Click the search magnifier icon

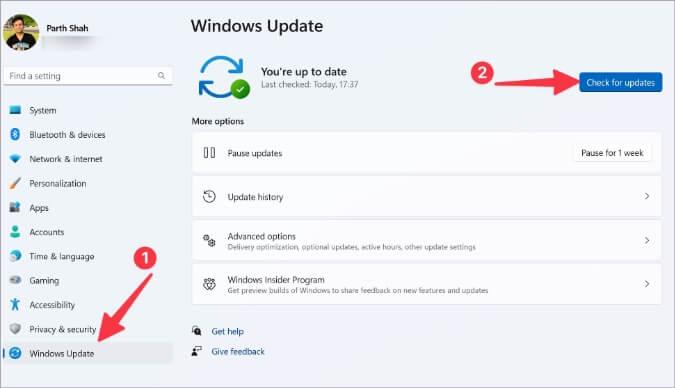click(x=161, y=76)
